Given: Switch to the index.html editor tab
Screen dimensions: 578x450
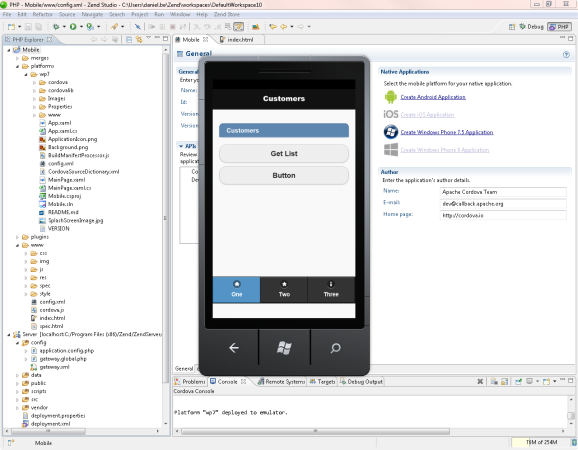Looking at the screenshot, I should click(x=240, y=39).
